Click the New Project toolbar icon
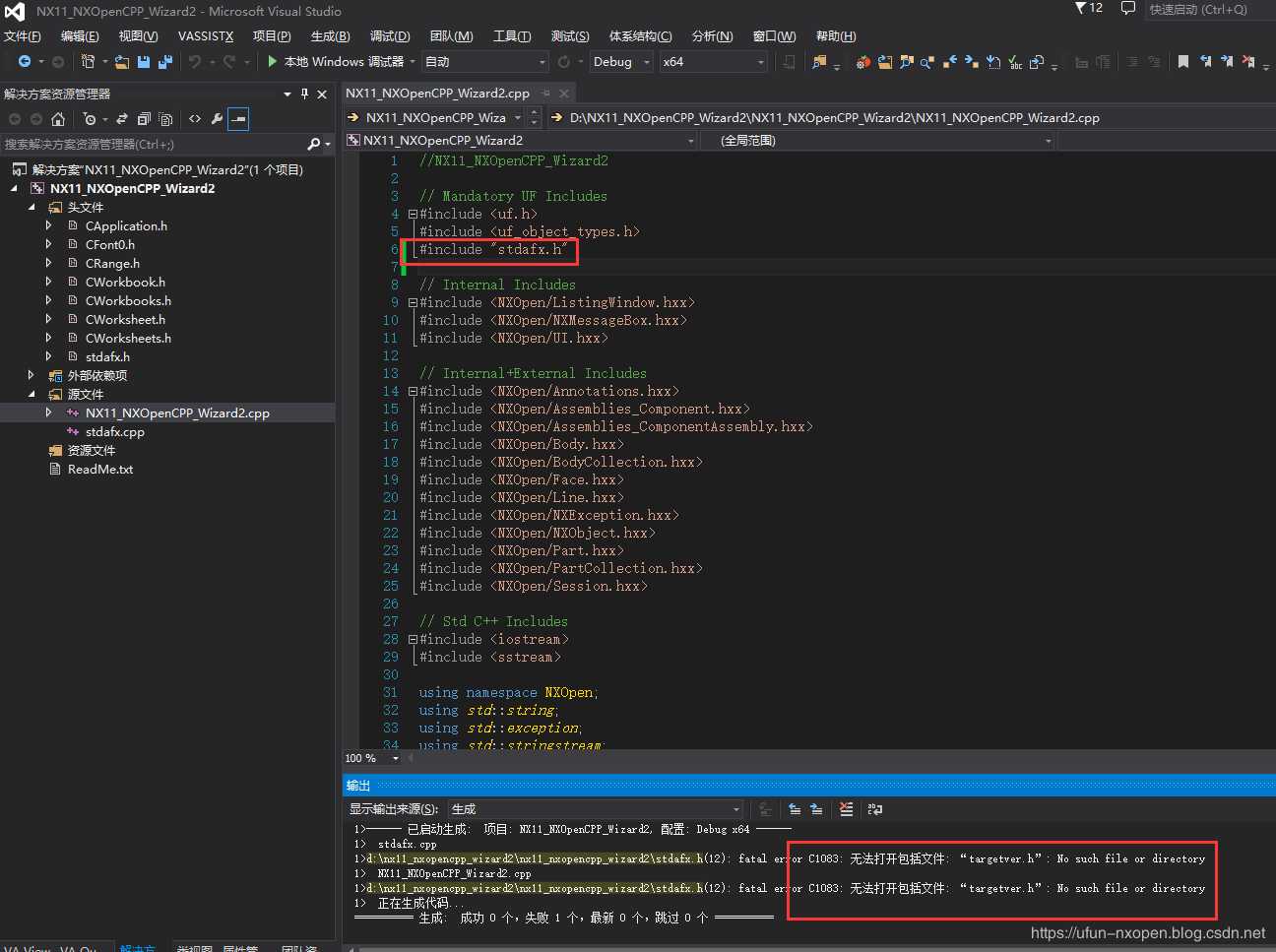Viewport: 1276px width, 952px height. [88, 61]
